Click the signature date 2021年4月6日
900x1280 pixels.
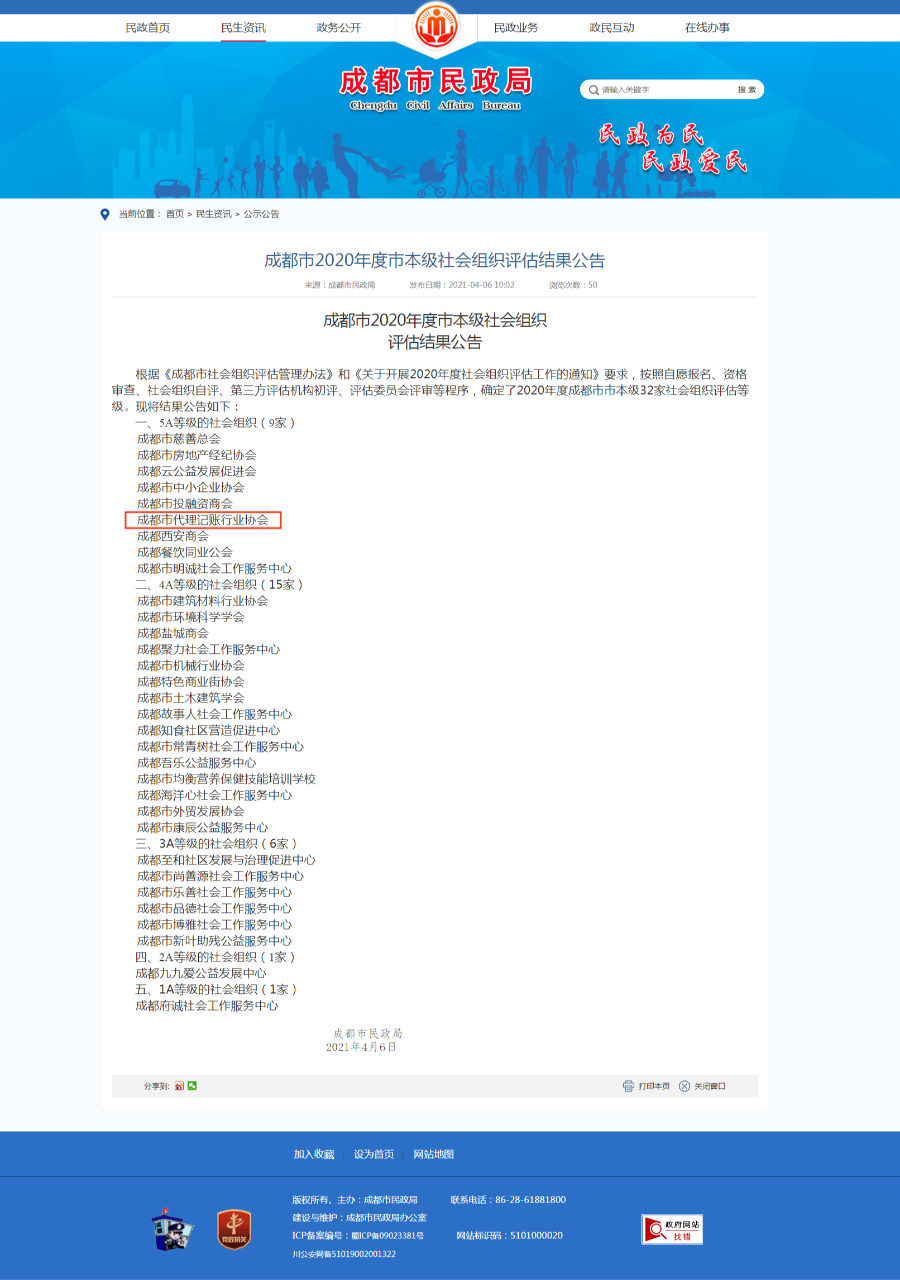361,1047
